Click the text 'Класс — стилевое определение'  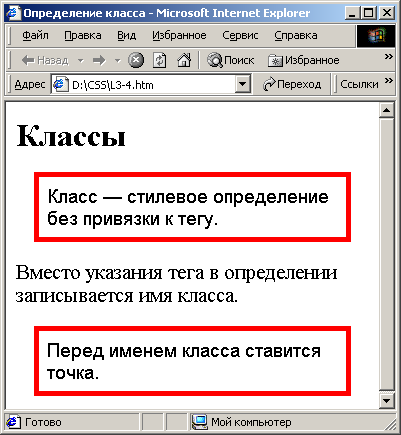(188, 197)
